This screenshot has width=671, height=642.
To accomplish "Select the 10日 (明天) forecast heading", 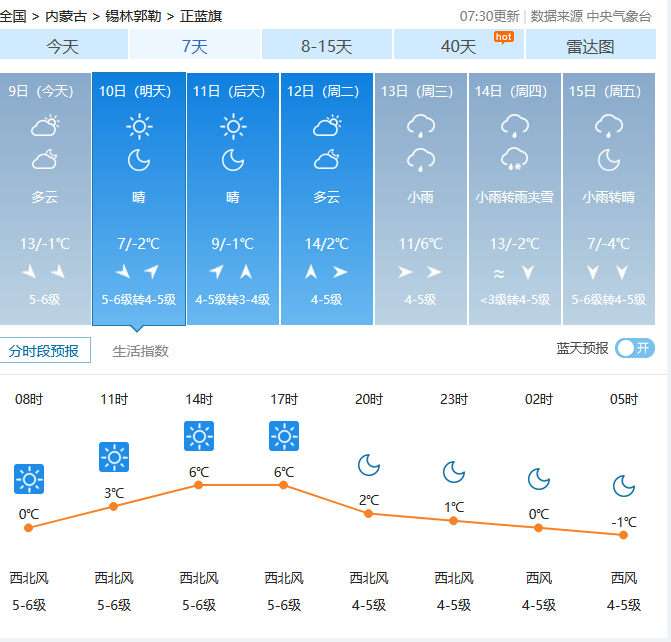I will 135,91.
